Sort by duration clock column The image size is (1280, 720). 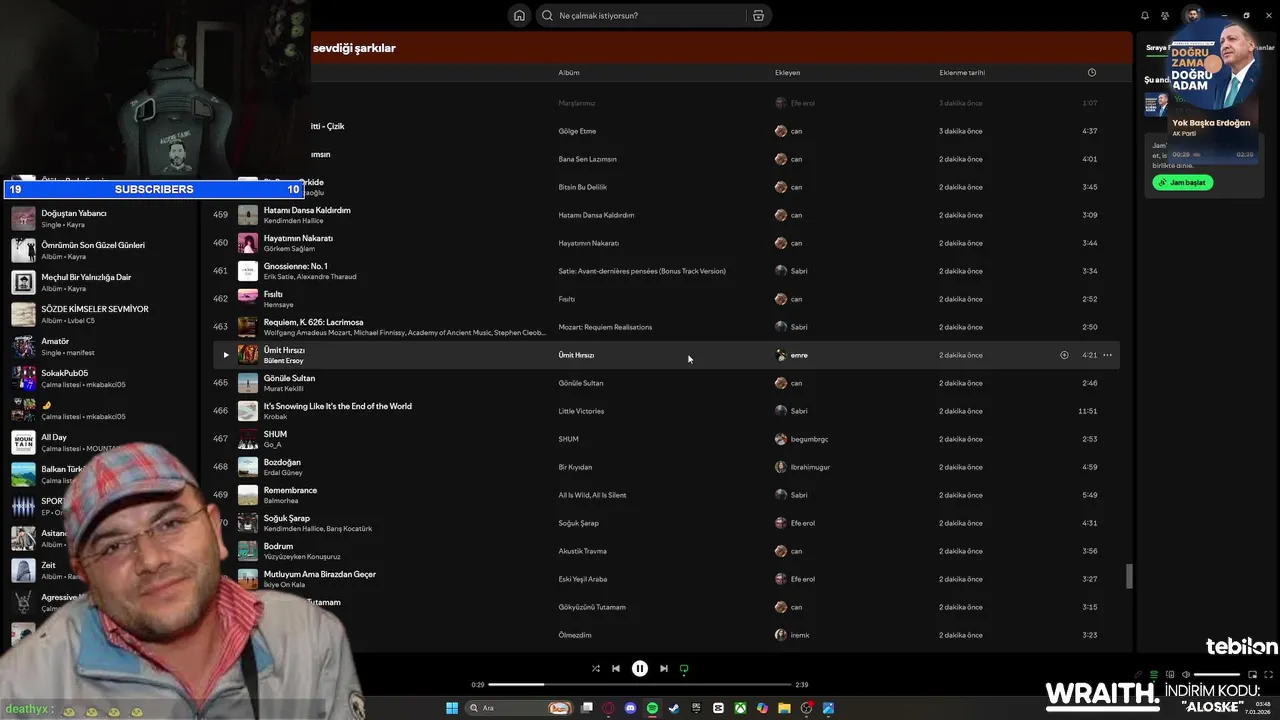click(1091, 72)
